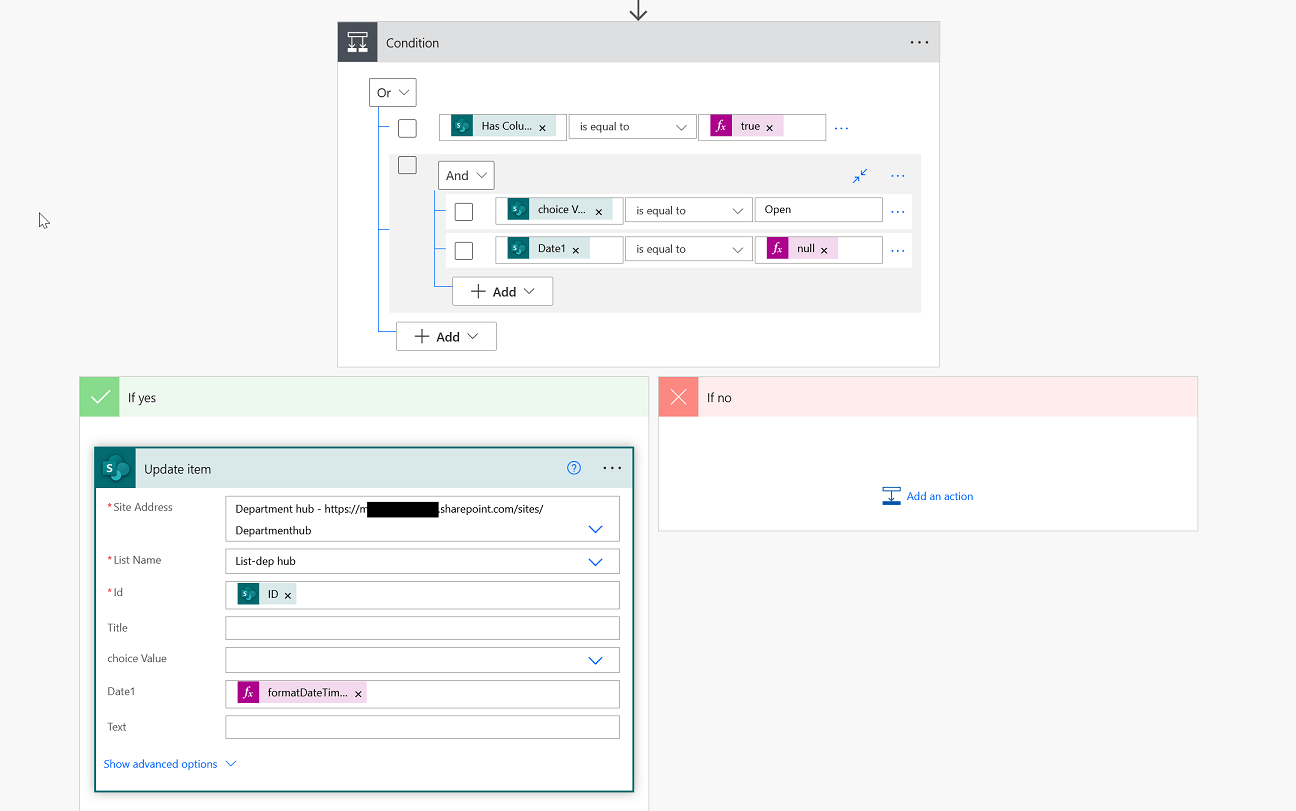The height and width of the screenshot is (811, 1296).
Task: Click the red If no X icon
Action: coord(679,397)
